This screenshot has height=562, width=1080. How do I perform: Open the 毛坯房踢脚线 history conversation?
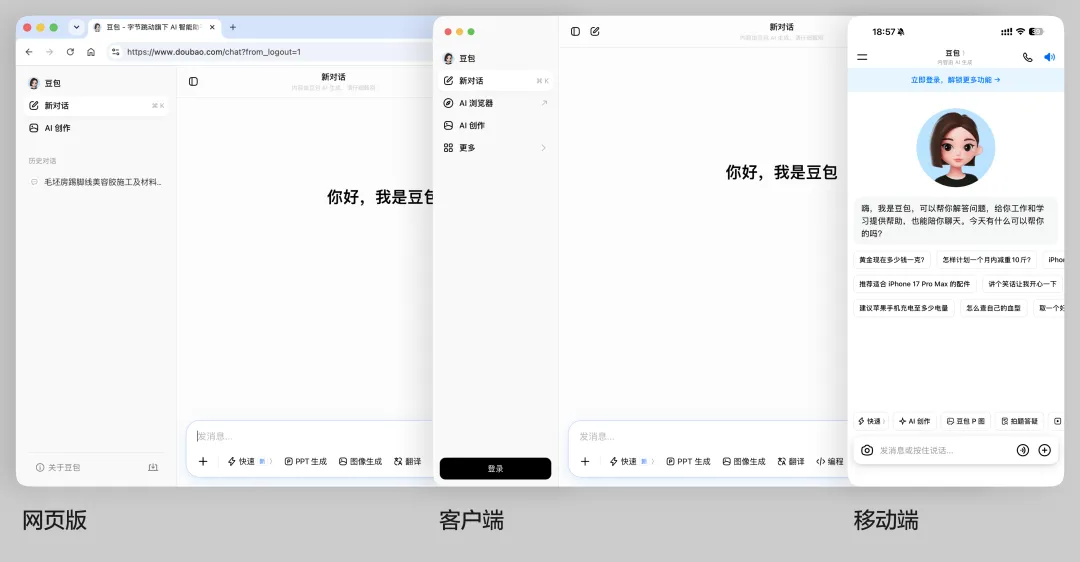tap(96, 182)
